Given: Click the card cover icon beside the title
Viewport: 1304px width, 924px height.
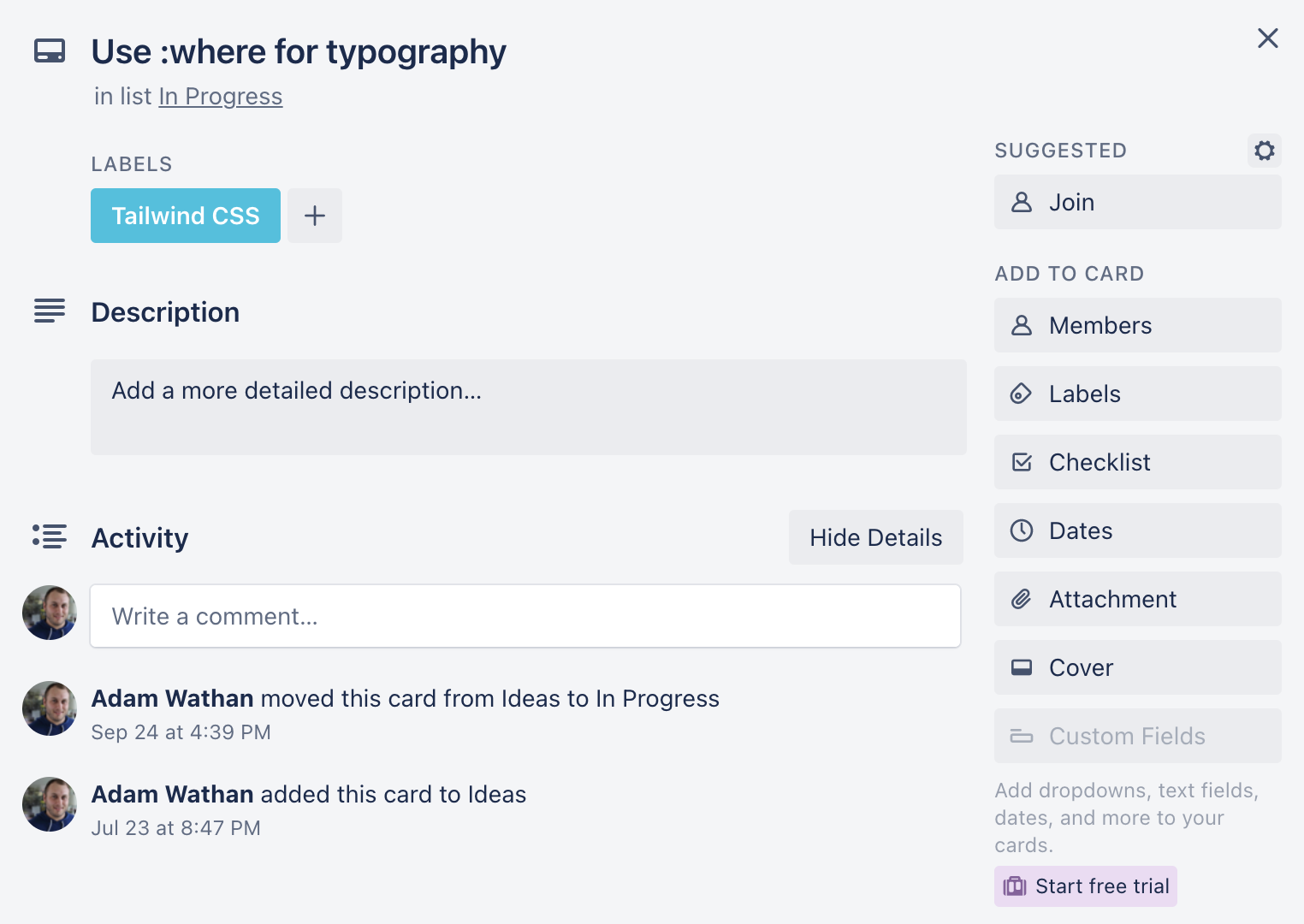Looking at the screenshot, I should click(x=49, y=50).
